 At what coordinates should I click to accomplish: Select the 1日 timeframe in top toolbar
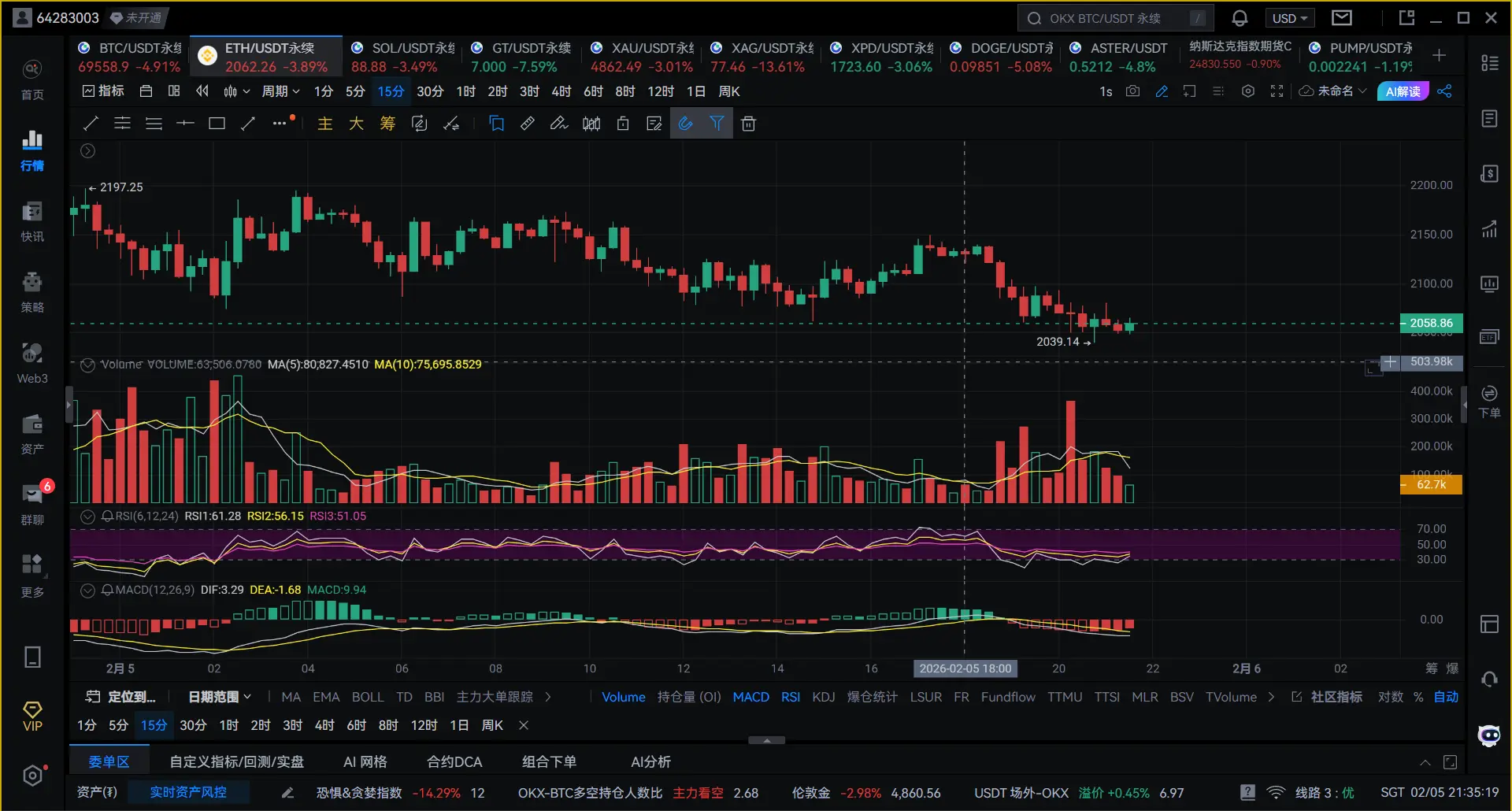point(696,91)
